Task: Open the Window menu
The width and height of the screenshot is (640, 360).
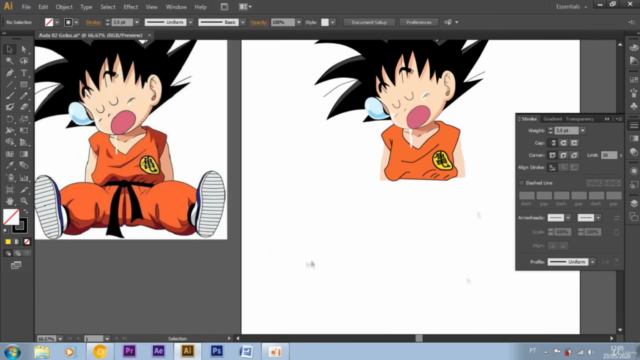Action: point(176,7)
